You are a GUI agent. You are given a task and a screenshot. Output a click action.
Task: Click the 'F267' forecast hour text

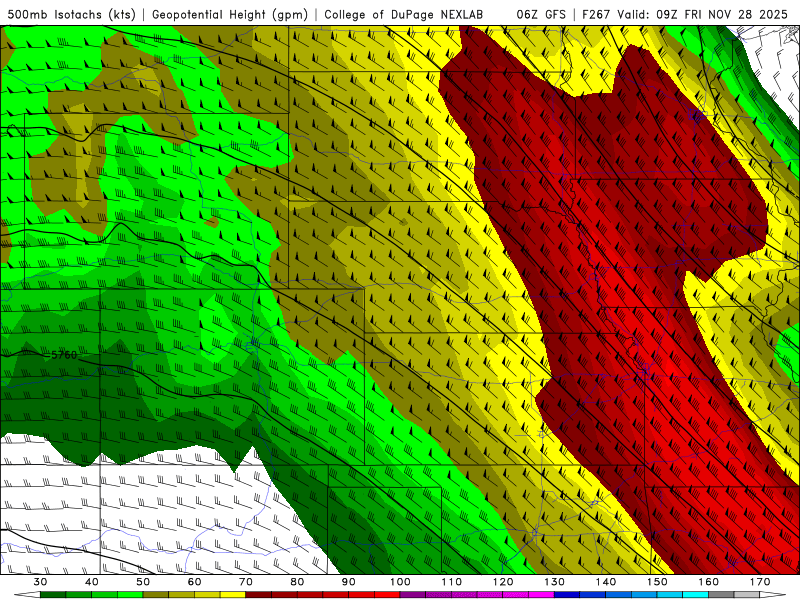point(596,14)
